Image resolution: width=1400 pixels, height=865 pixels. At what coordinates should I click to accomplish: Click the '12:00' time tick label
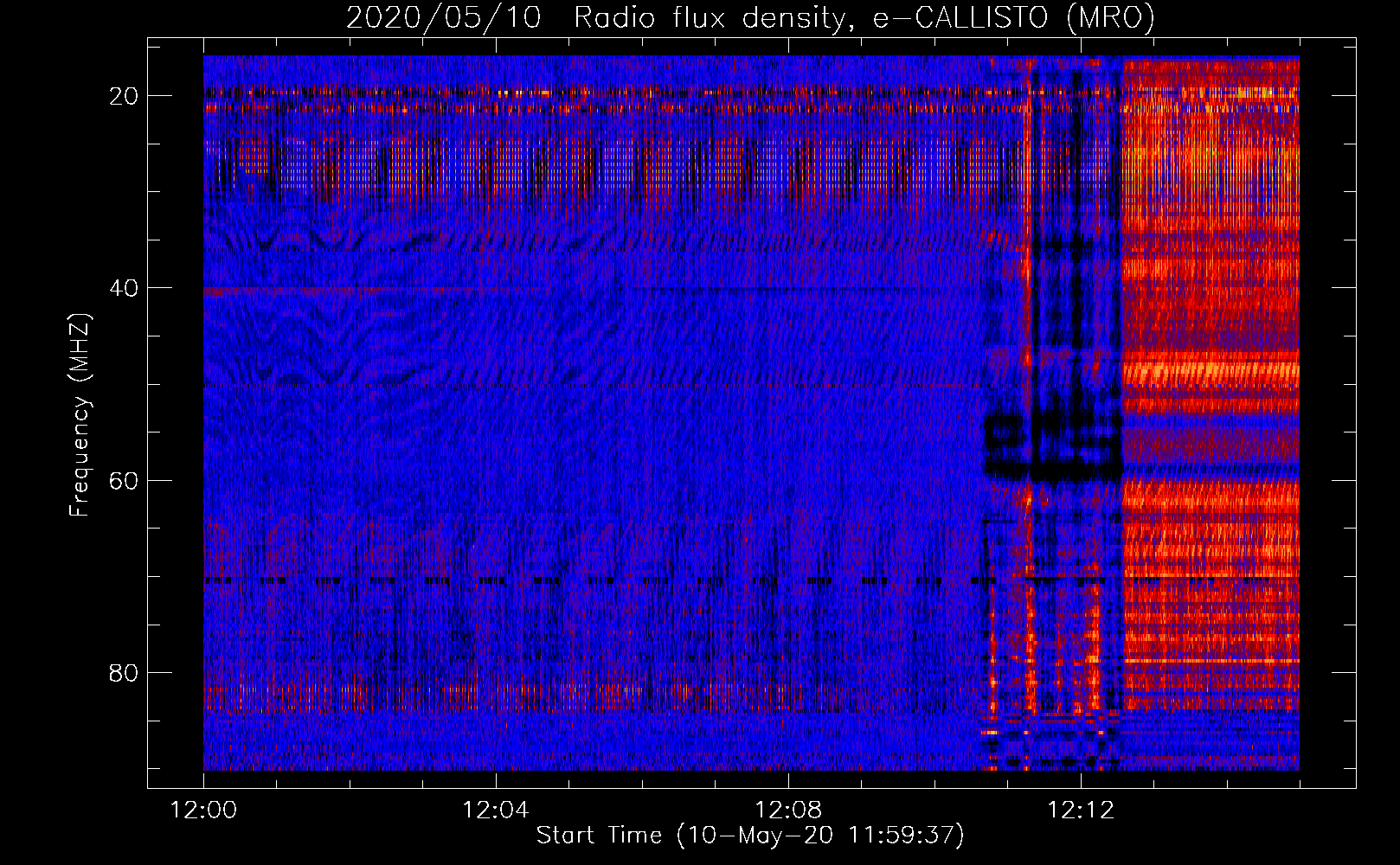[x=203, y=811]
